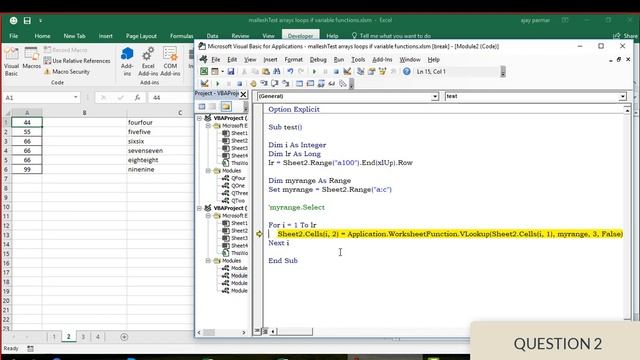Viewport: 640px width, 360px height.
Task: Click the Save icon in VBA Standard toolbar
Action: click(231, 71)
